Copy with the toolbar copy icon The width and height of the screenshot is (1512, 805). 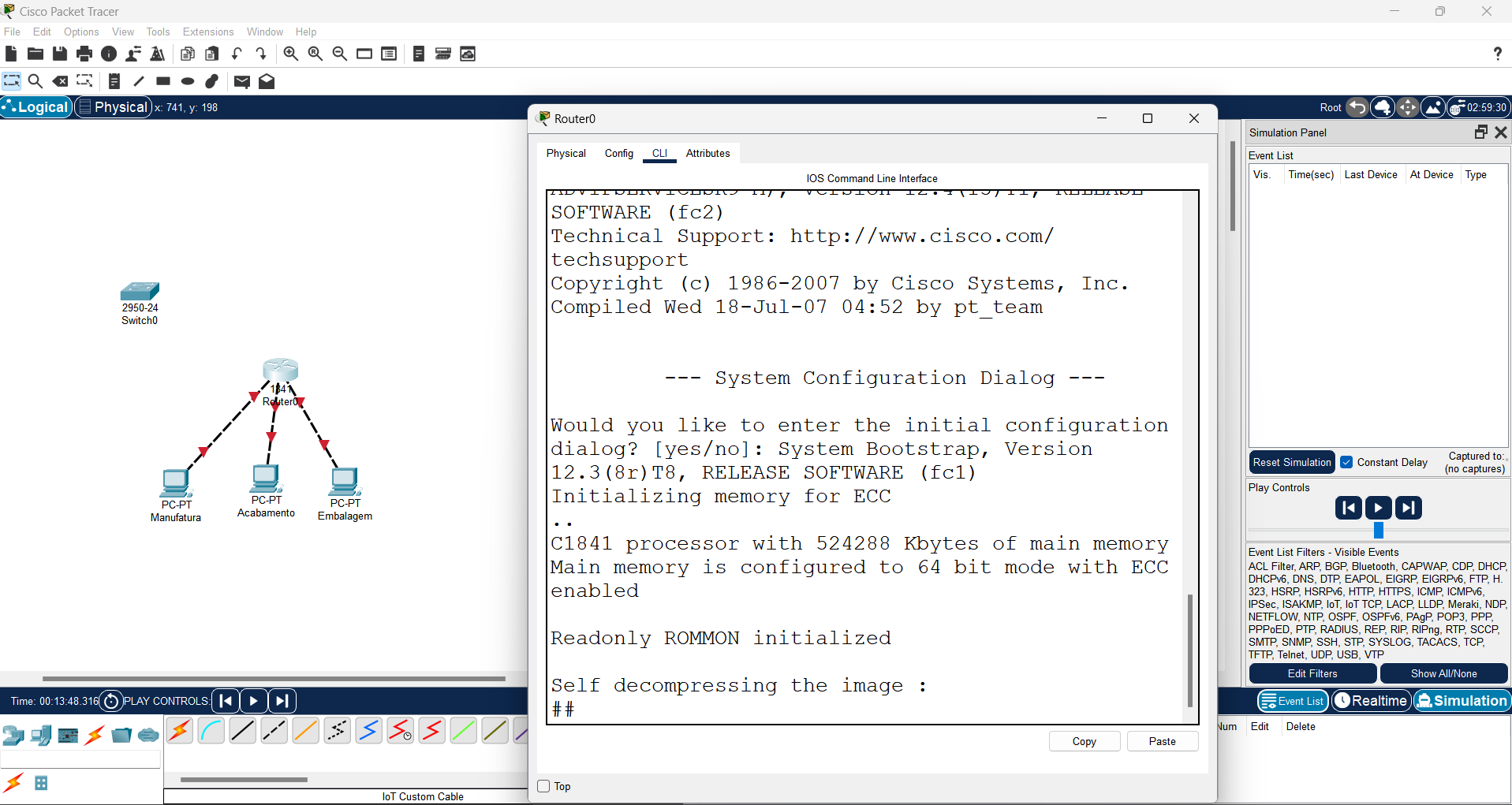[188, 54]
